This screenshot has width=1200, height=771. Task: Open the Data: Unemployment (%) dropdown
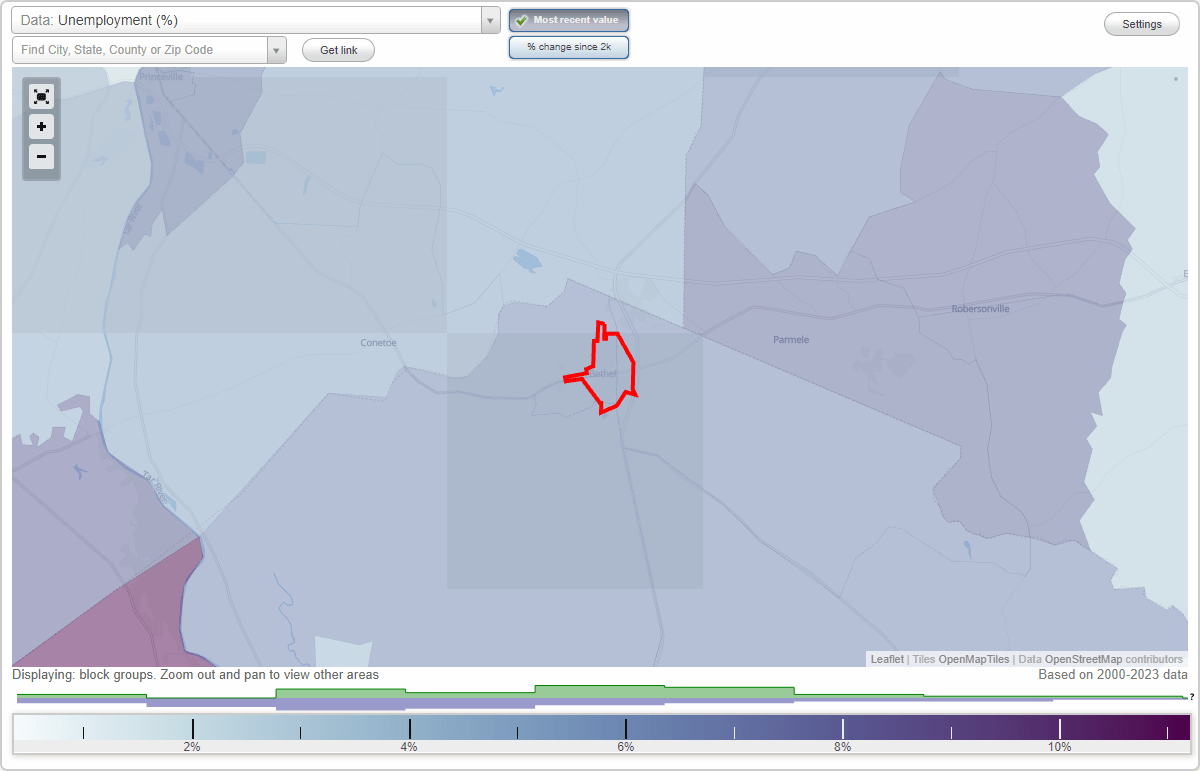tap(250, 19)
